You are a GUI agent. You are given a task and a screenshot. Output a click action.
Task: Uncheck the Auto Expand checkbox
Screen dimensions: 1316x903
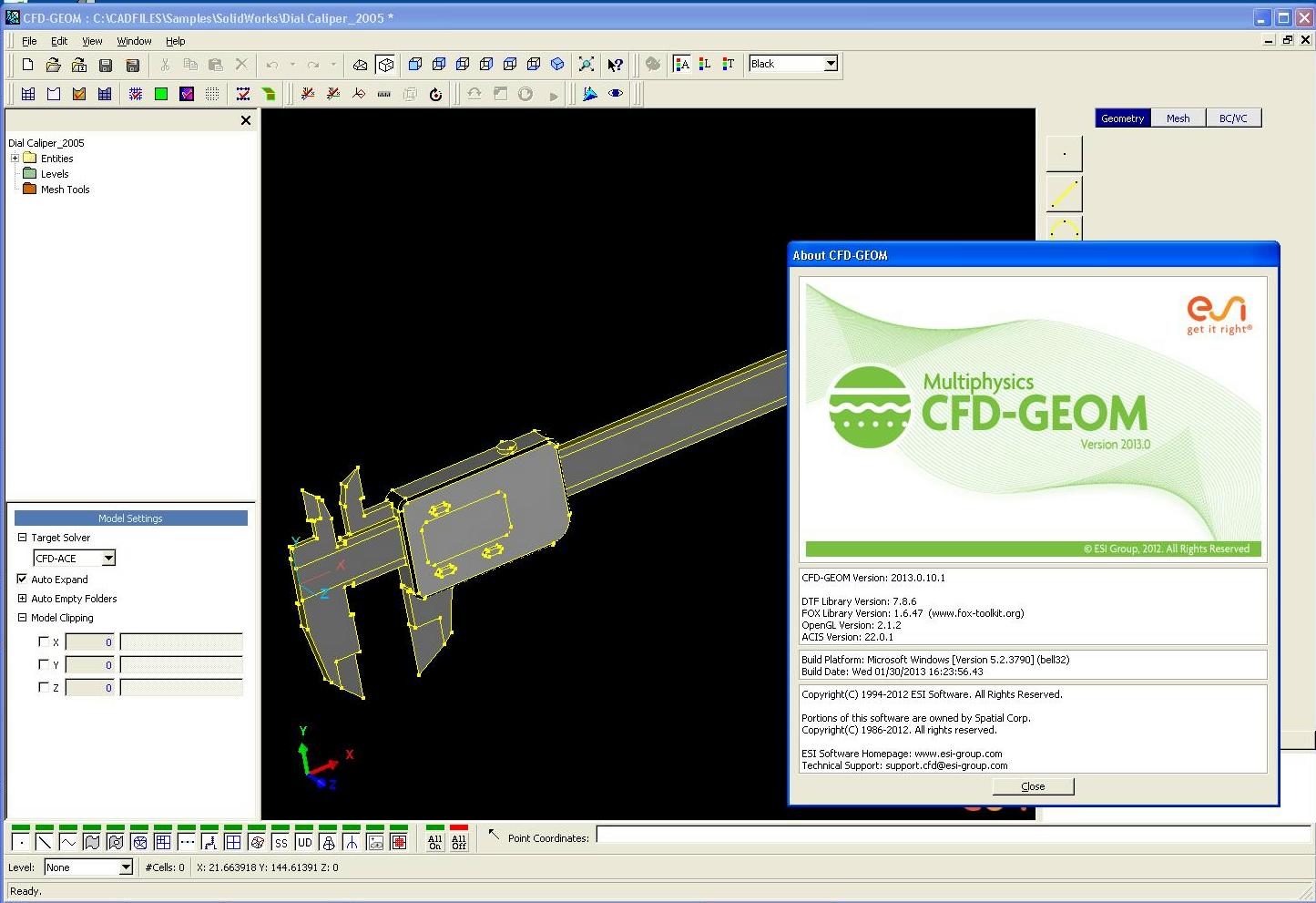tap(22, 579)
